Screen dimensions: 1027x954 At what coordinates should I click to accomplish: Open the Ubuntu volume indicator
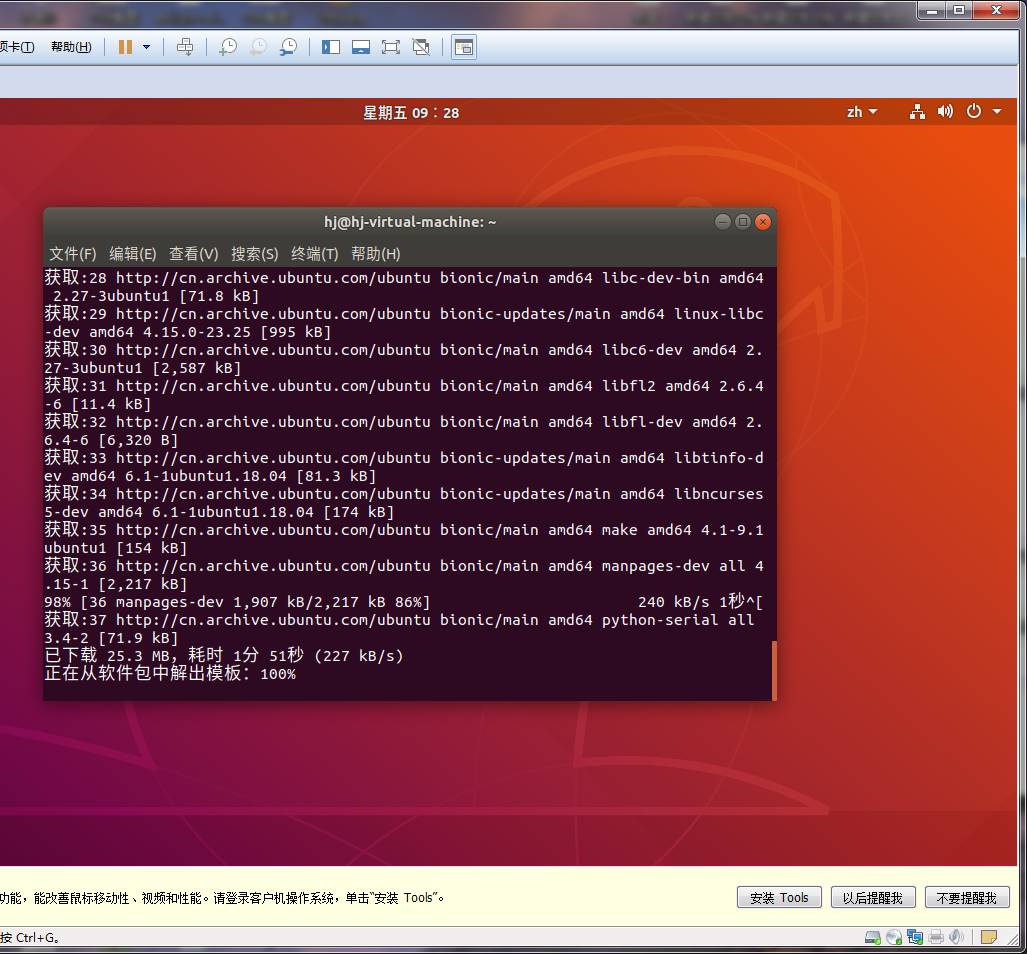coord(945,112)
